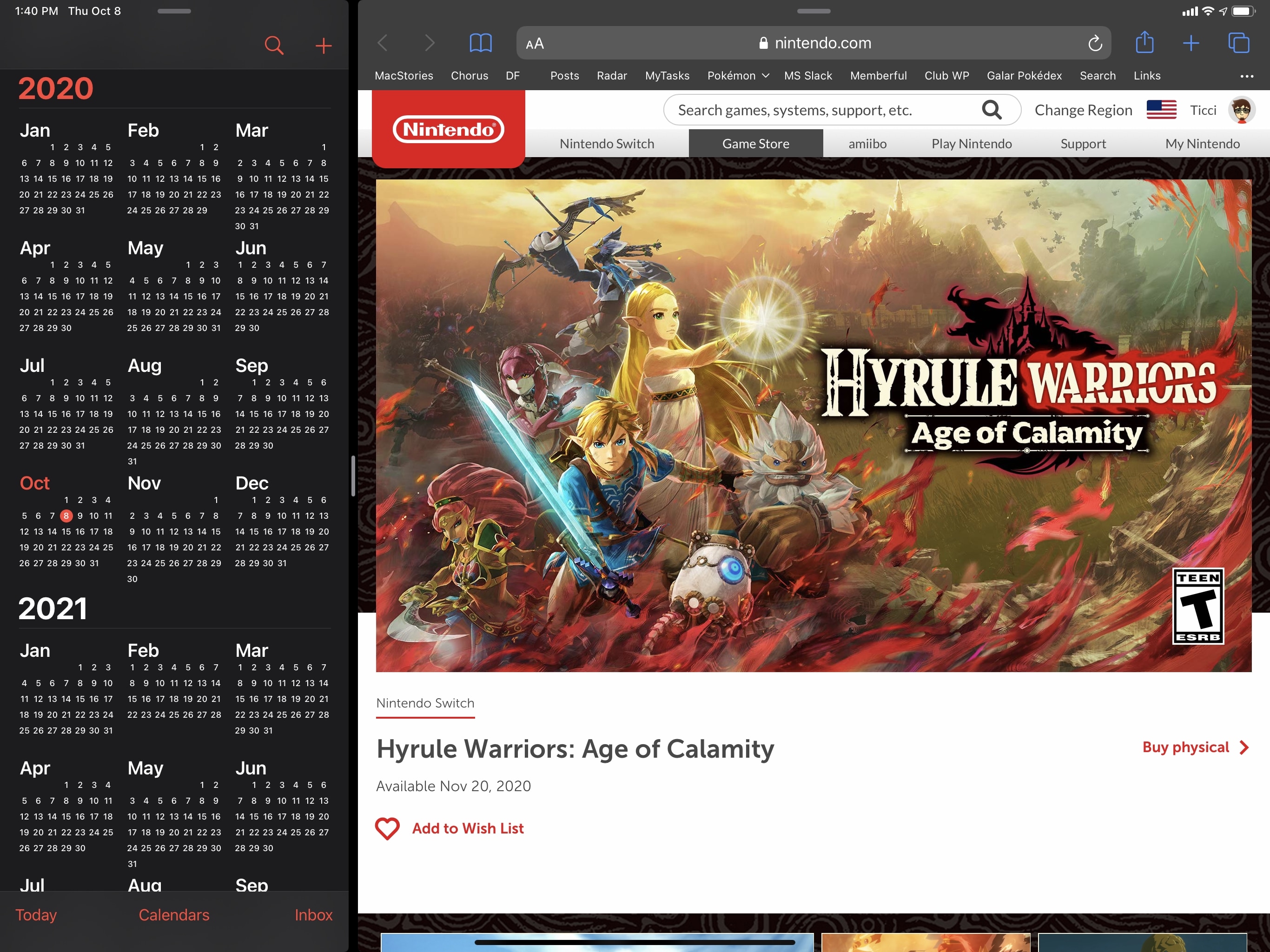This screenshot has height=952, width=1270.
Task: Open the Galar Pokédex bookmark
Action: tap(1024, 76)
